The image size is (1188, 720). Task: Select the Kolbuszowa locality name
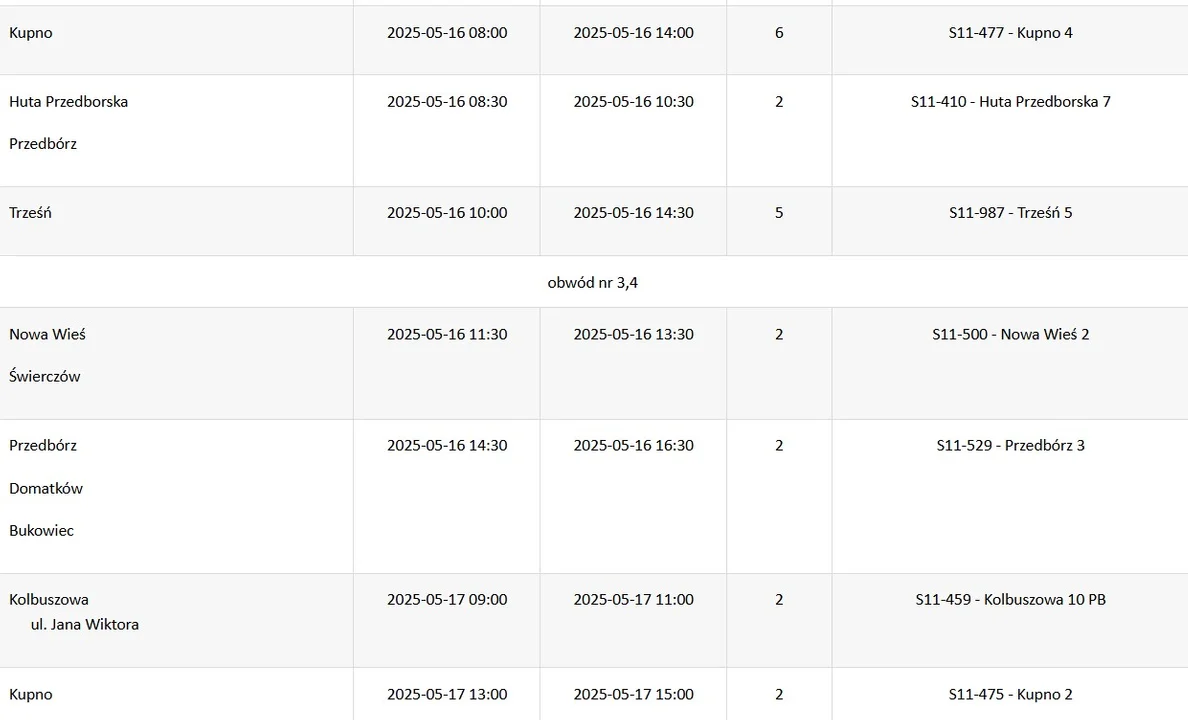tap(48, 599)
